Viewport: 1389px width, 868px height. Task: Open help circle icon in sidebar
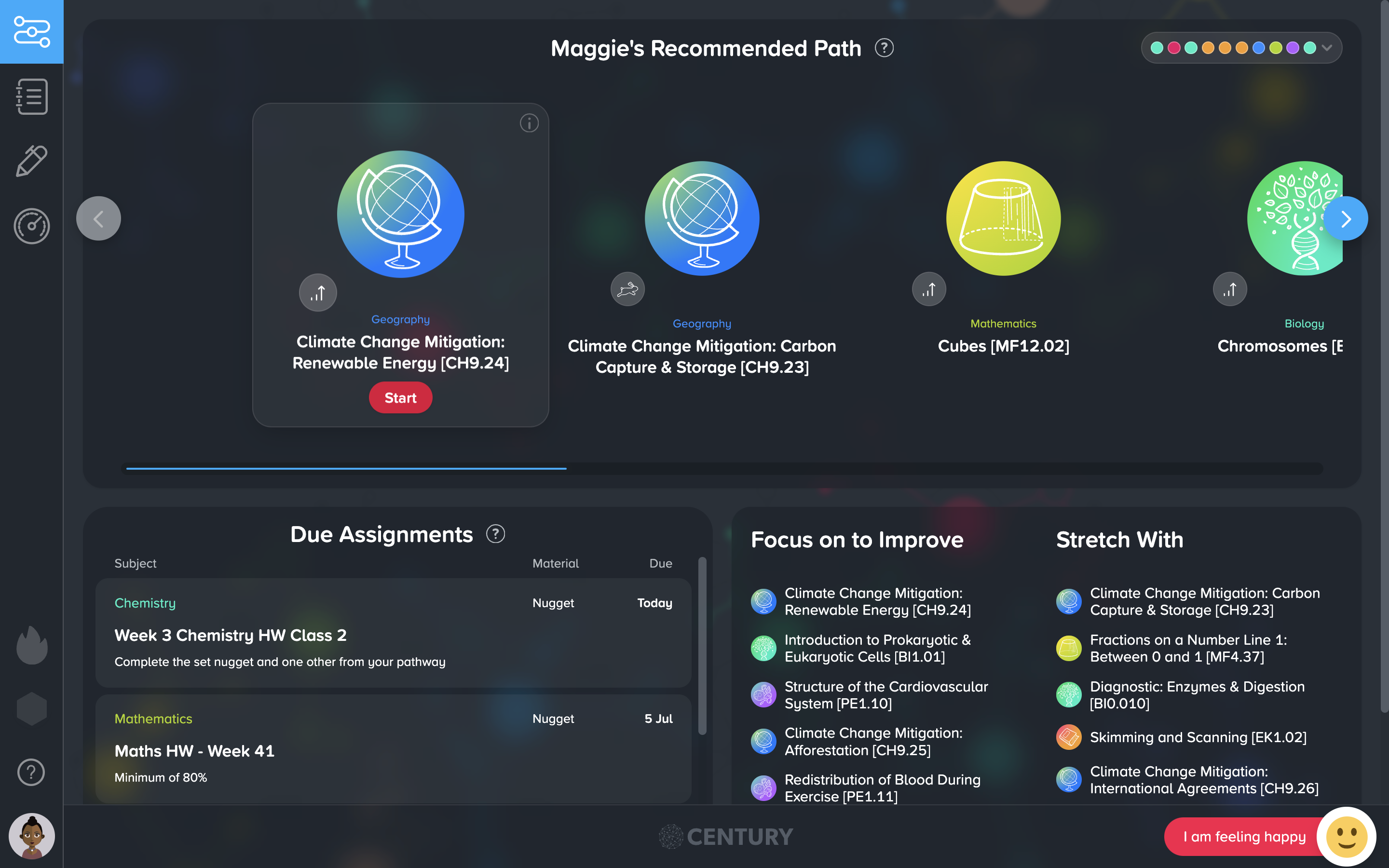point(31,772)
